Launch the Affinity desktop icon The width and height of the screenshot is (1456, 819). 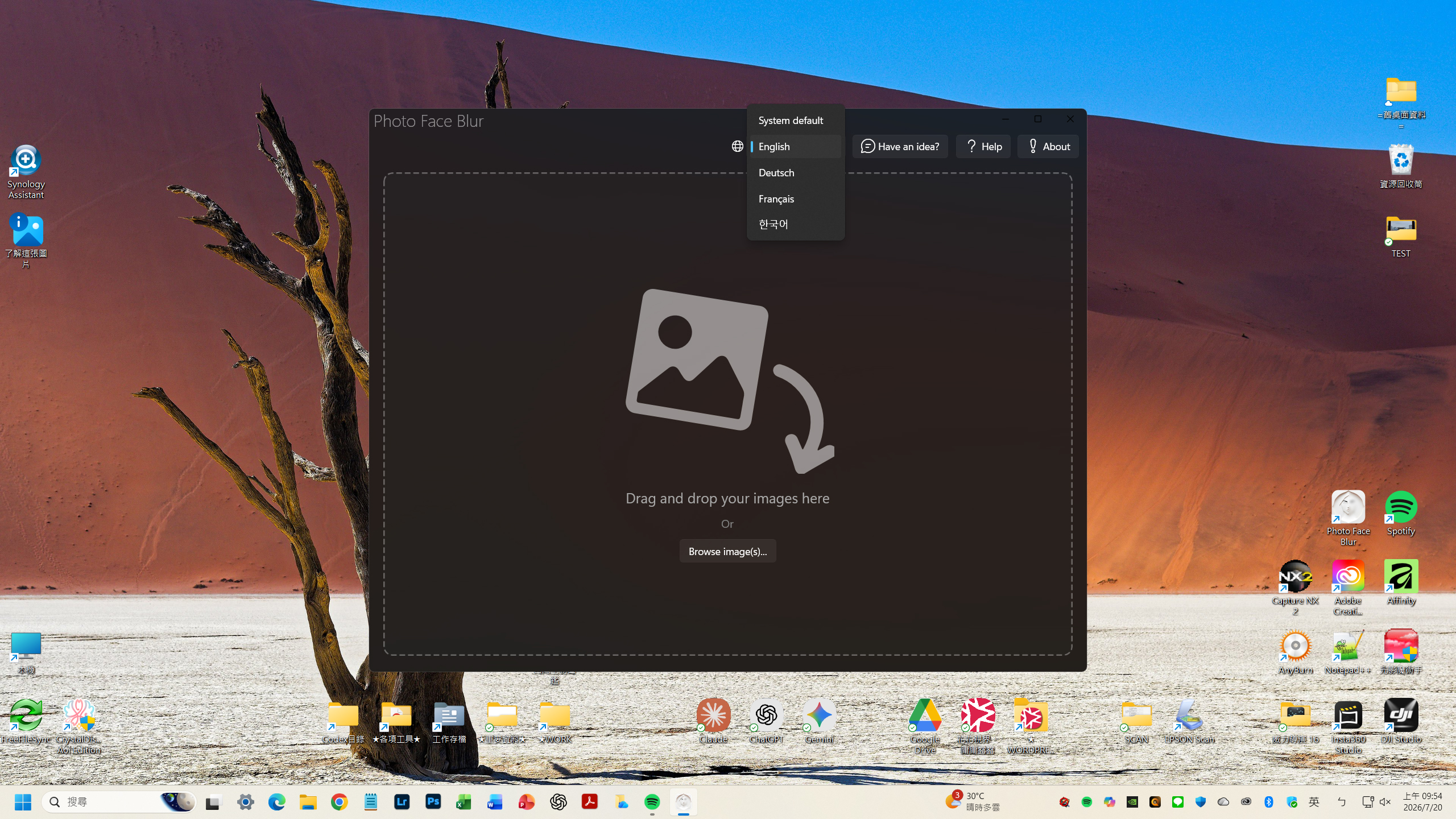pyautogui.click(x=1401, y=582)
